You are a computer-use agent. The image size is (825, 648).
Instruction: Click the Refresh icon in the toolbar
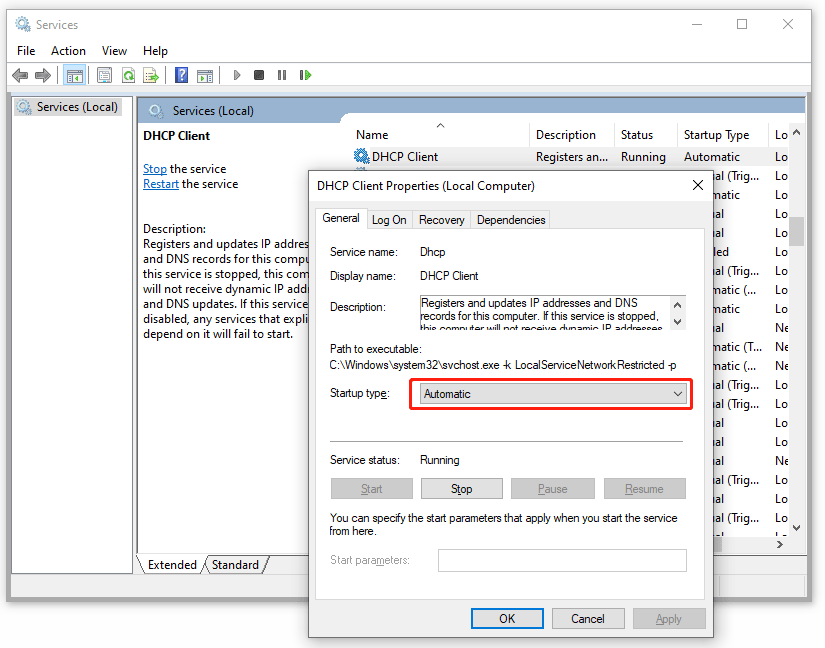point(128,75)
